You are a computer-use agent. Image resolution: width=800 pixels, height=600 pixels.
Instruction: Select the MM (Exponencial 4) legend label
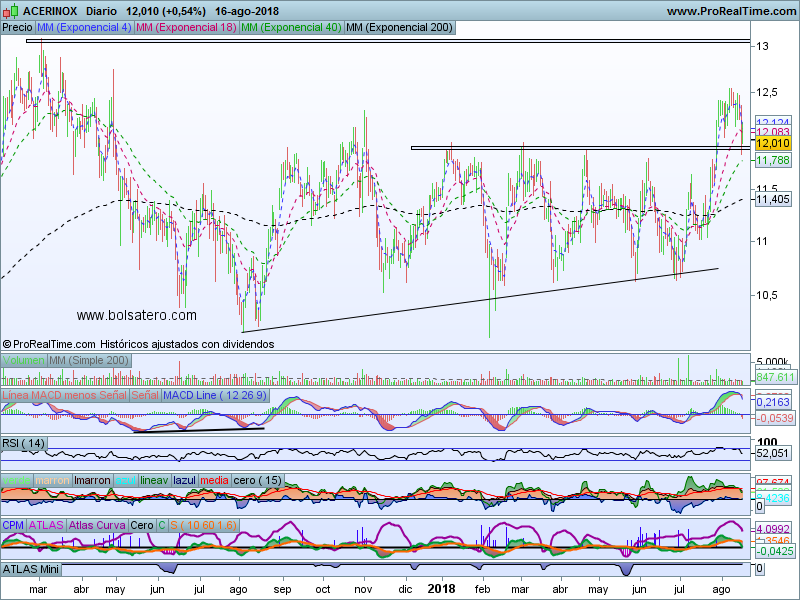[x=83, y=28]
